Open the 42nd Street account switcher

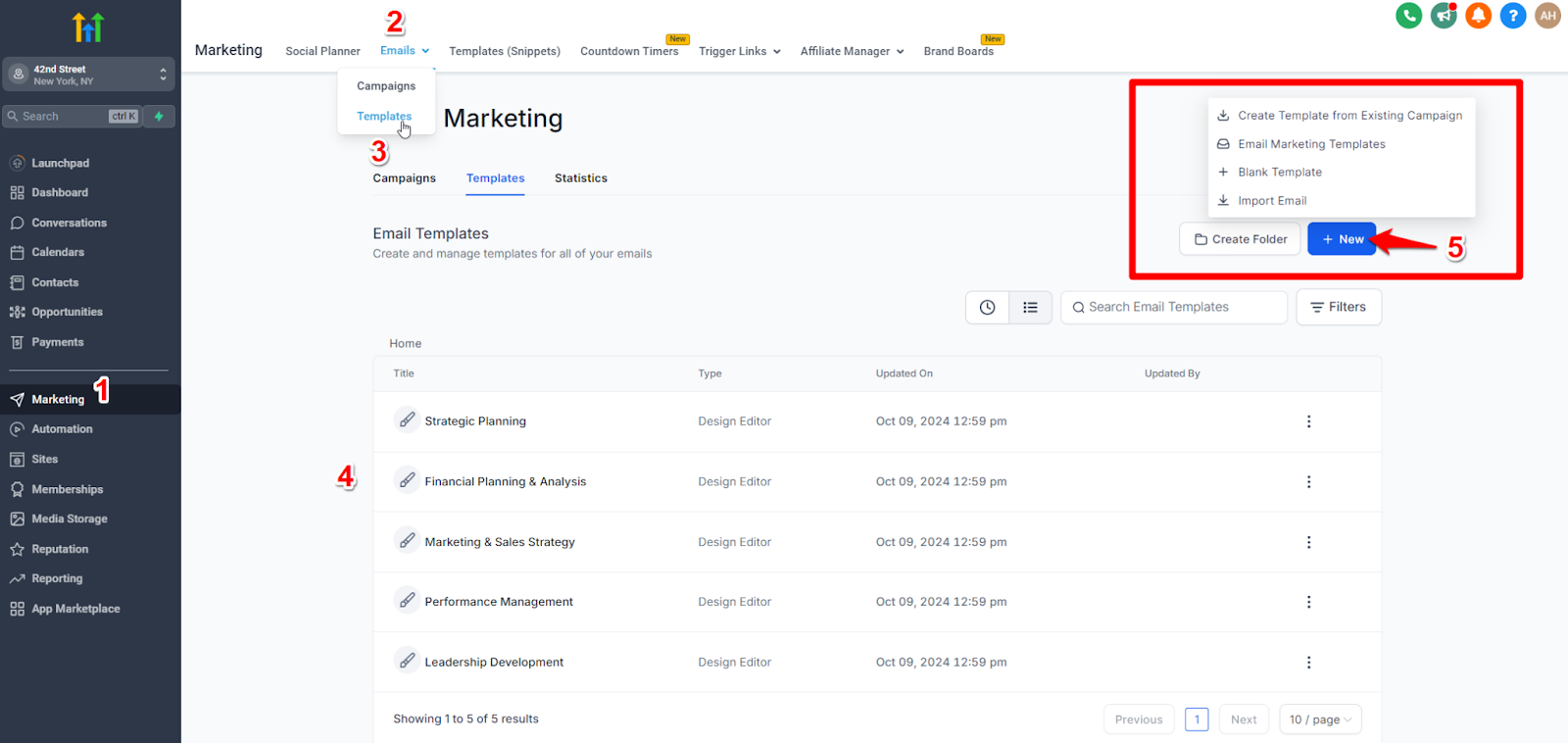88,74
